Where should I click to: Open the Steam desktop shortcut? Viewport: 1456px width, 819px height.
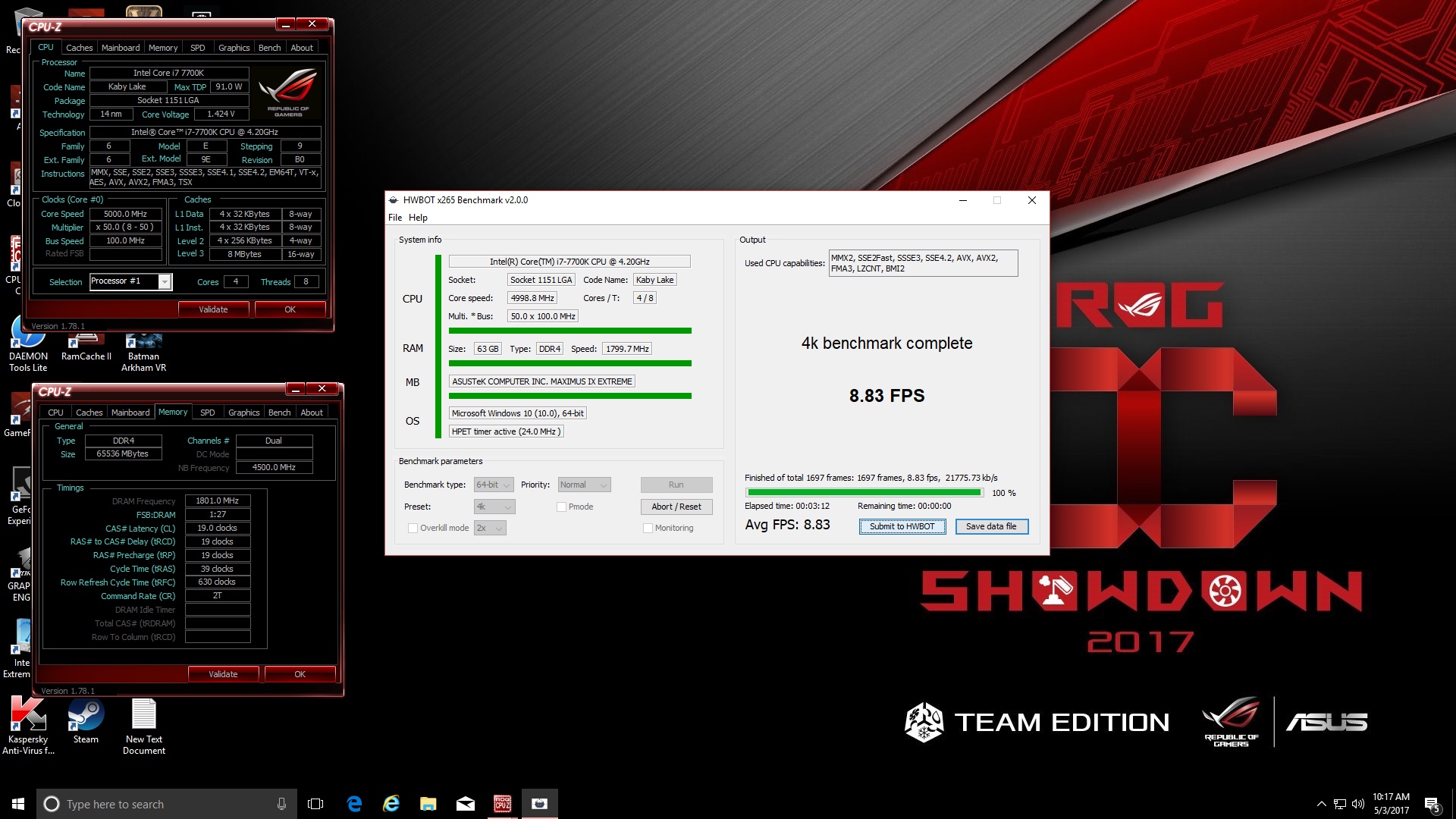coord(86,721)
